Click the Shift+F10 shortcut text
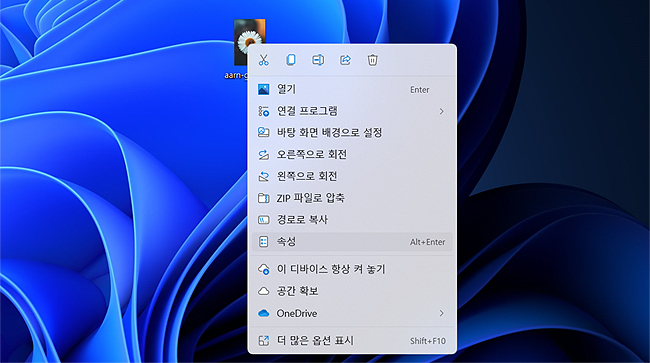The width and height of the screenshot is (650, 363). coord(428,341)
